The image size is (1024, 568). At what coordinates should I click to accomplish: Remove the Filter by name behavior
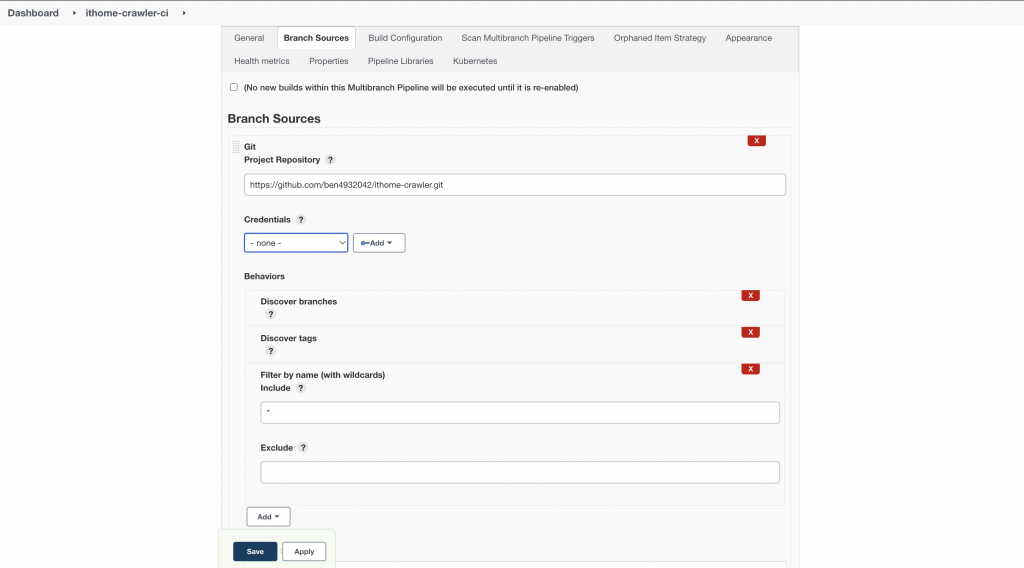pos(750,369)
